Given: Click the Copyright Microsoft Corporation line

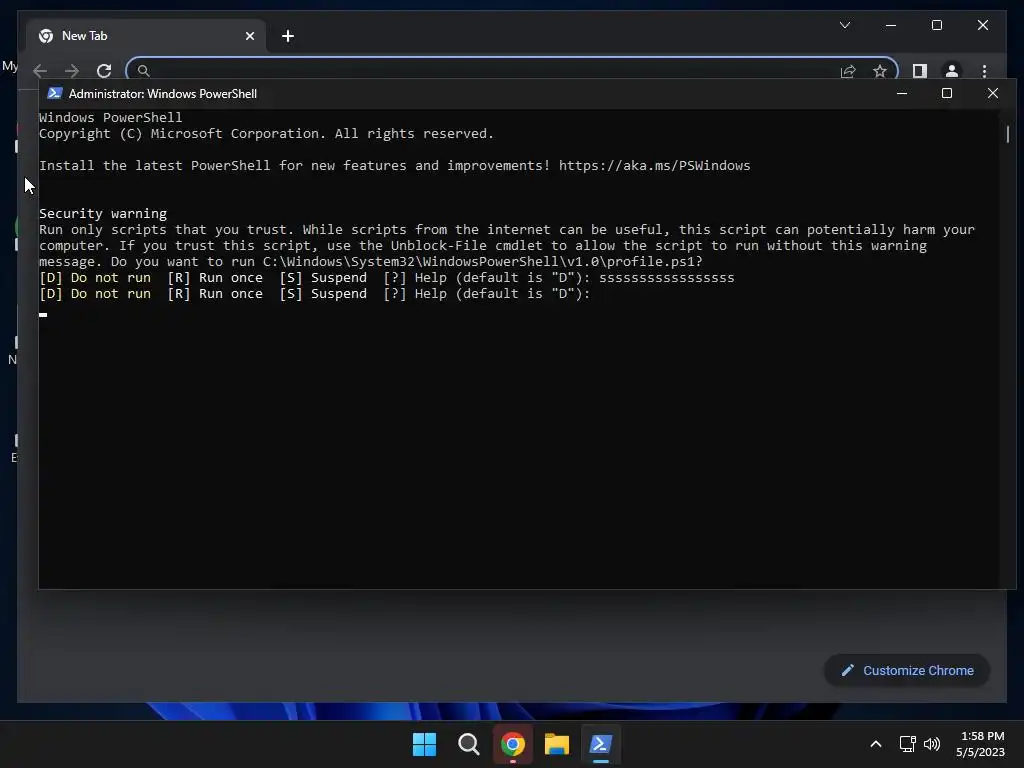Looking at the screenshot, I should 266,133.
